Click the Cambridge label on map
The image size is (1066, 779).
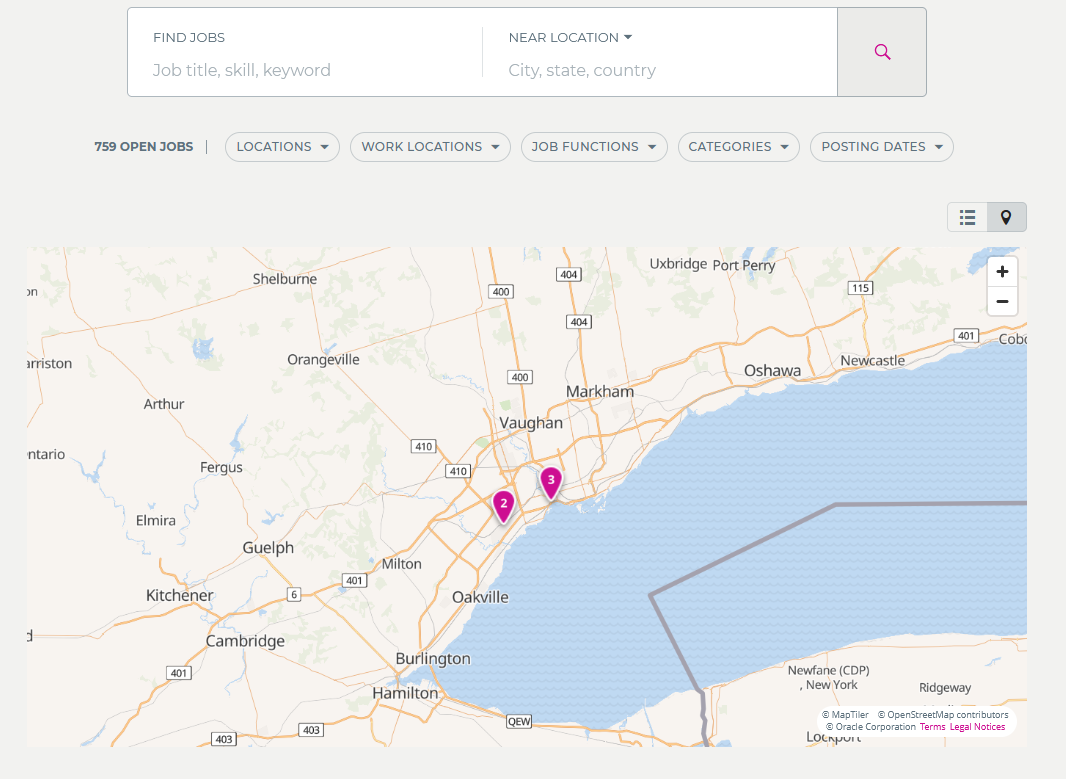245,642
